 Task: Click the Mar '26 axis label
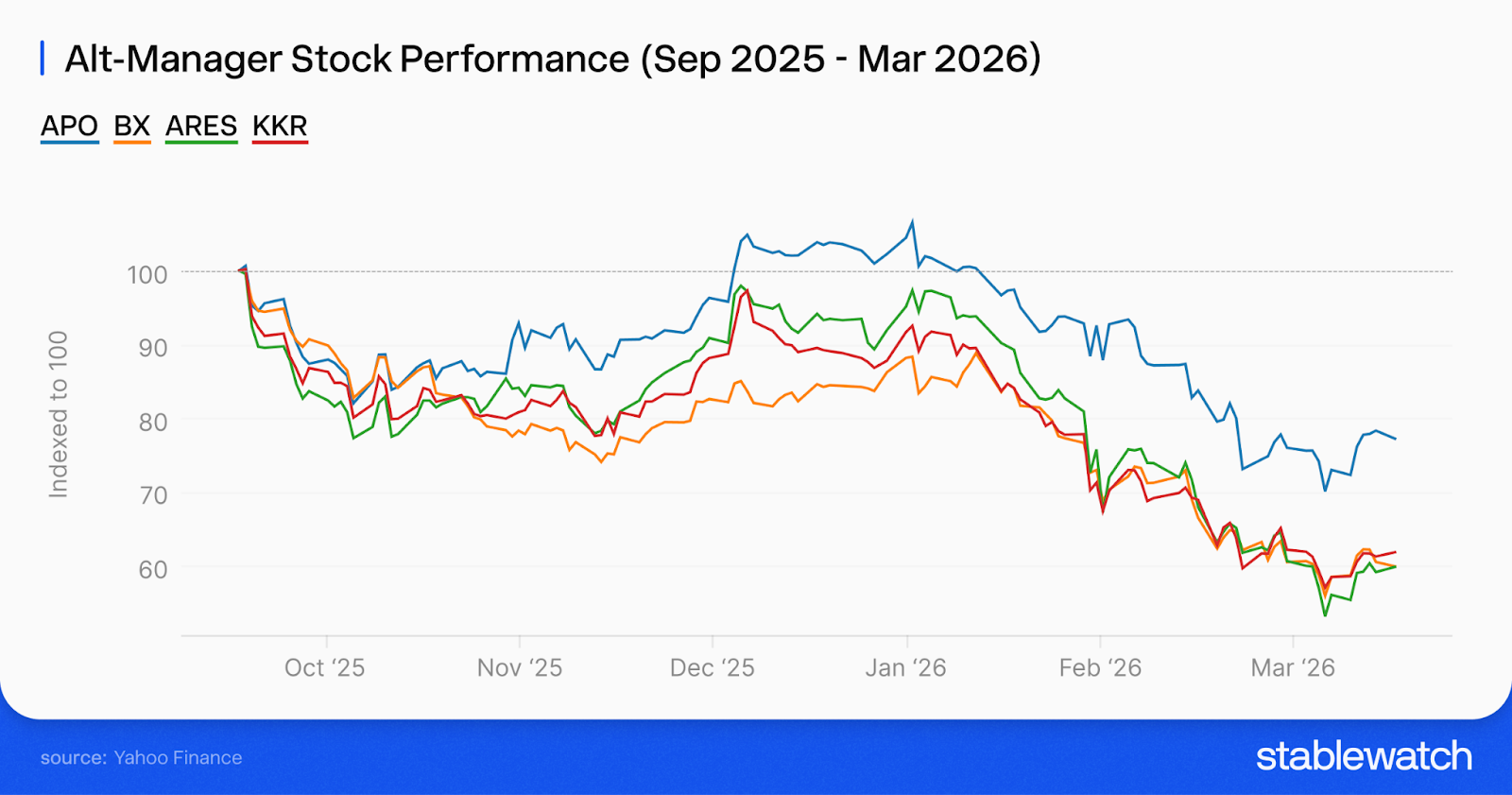pyautogui.click(x=1293, y=668)
